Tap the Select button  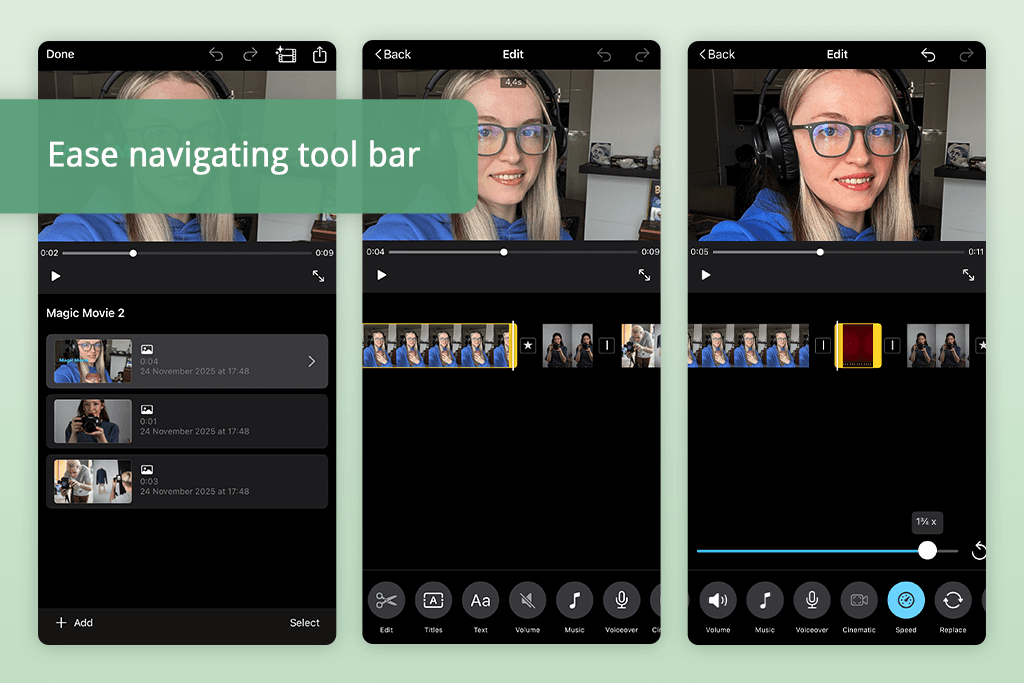pyautogui.click(x=304, y=623)
